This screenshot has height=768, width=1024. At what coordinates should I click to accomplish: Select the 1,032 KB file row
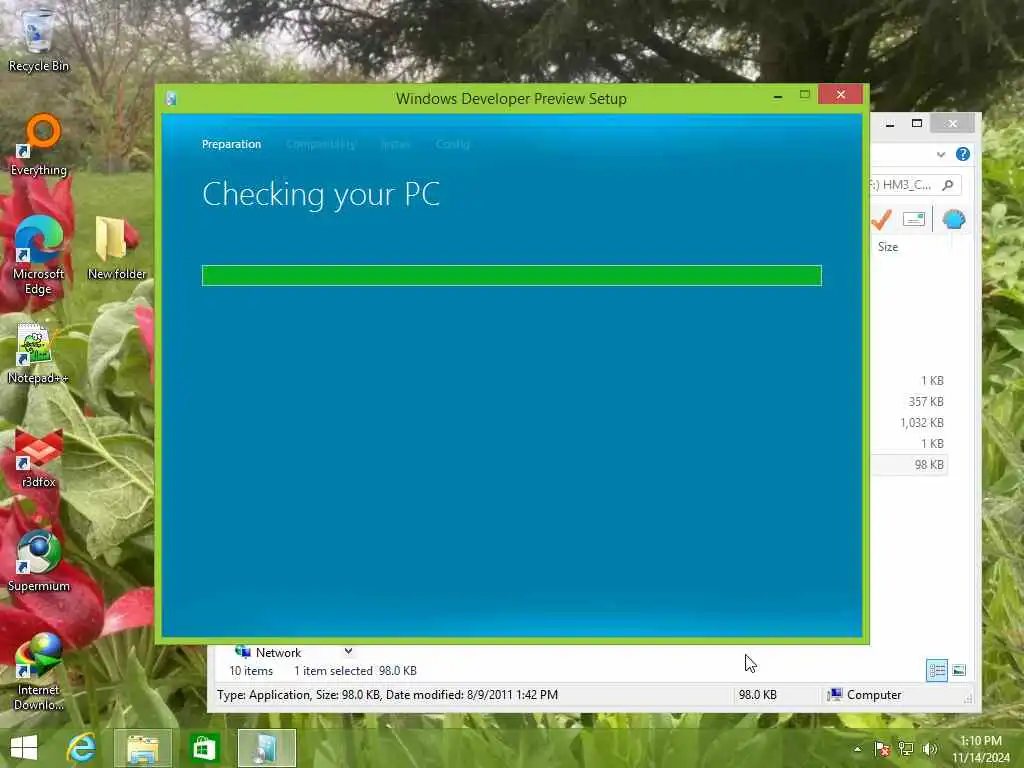910,423
